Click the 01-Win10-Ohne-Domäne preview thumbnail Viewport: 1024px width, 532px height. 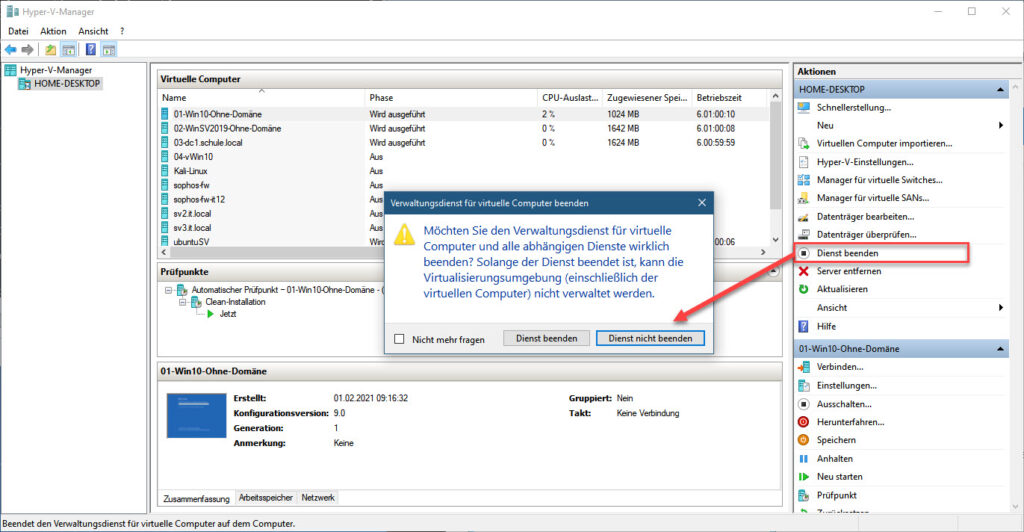click(197, 415)
